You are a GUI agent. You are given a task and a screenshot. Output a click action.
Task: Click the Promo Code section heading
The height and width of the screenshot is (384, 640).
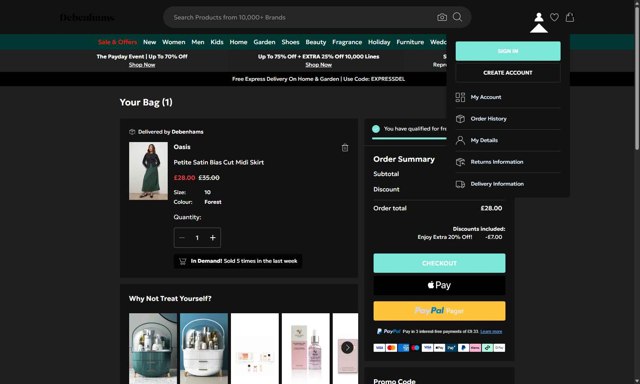coord(394,381)
